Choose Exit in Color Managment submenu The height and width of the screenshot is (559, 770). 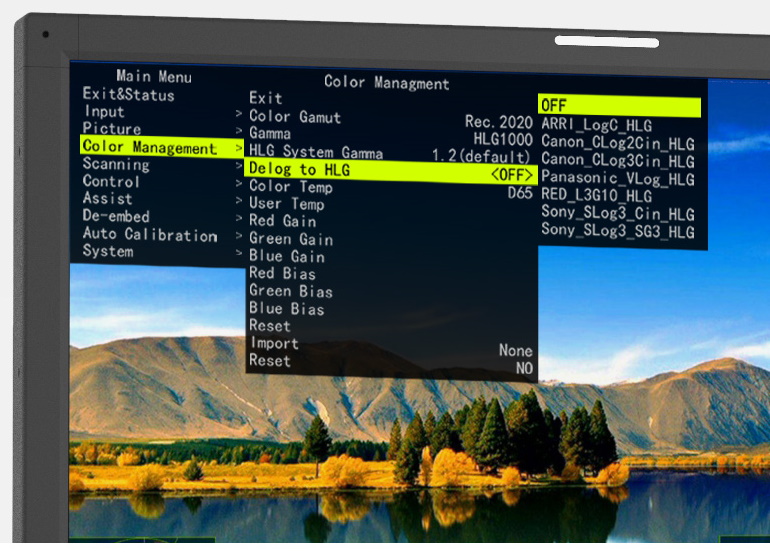[x=266, y=98]
